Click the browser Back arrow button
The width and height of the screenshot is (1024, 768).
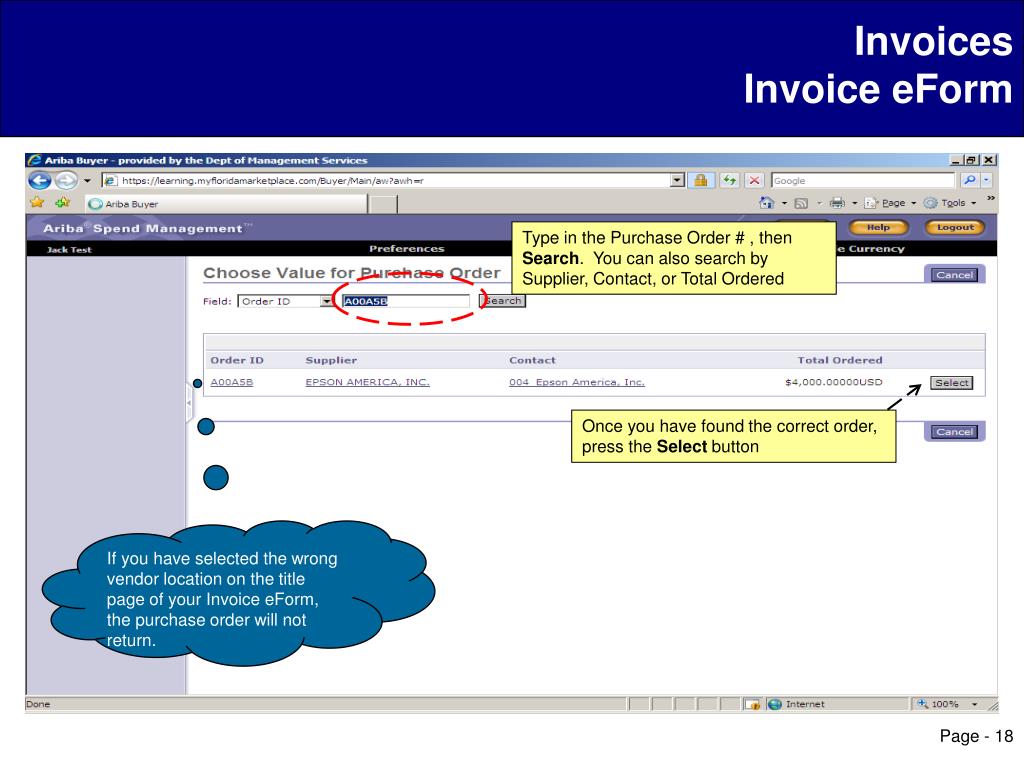(39, 180)
